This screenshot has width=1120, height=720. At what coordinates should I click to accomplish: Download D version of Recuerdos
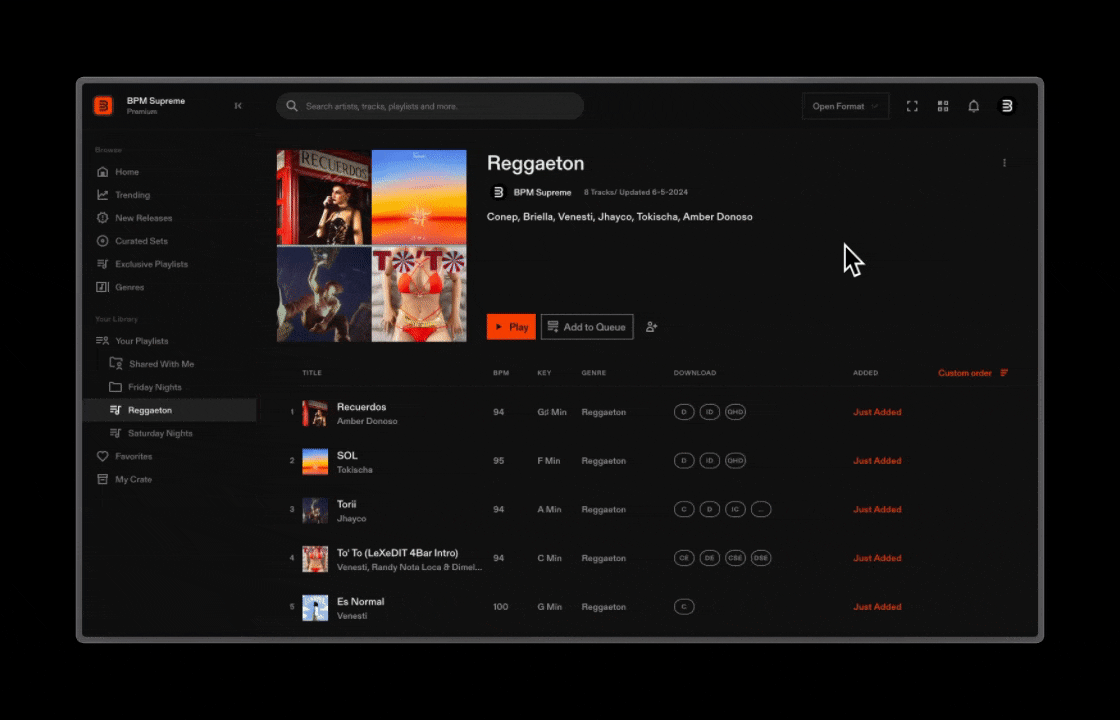click(x=684, y=412)
